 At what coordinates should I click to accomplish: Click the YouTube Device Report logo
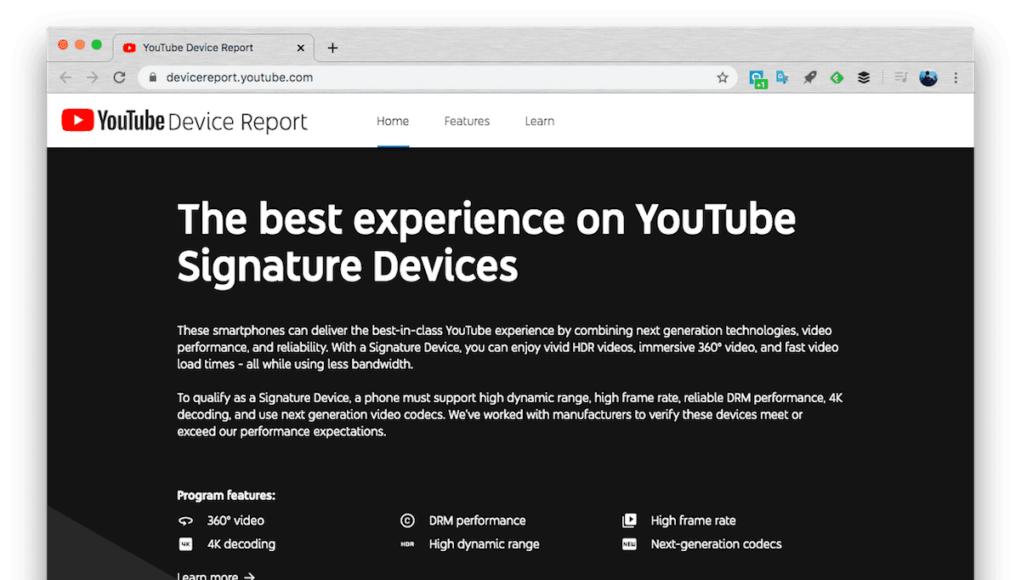(x=184, y=121)
